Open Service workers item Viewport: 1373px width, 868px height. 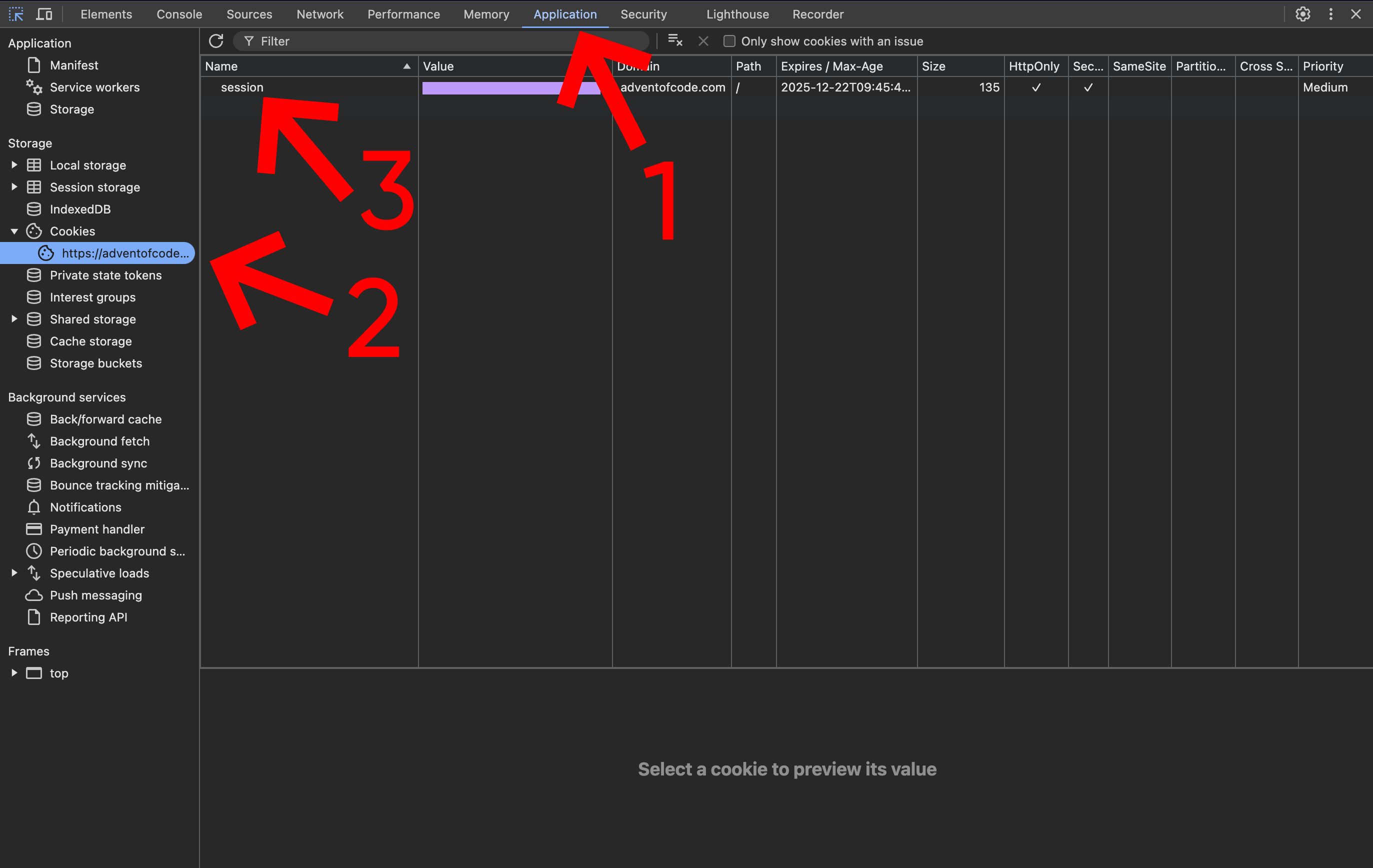pyautogui.click(x=94, y=87)
